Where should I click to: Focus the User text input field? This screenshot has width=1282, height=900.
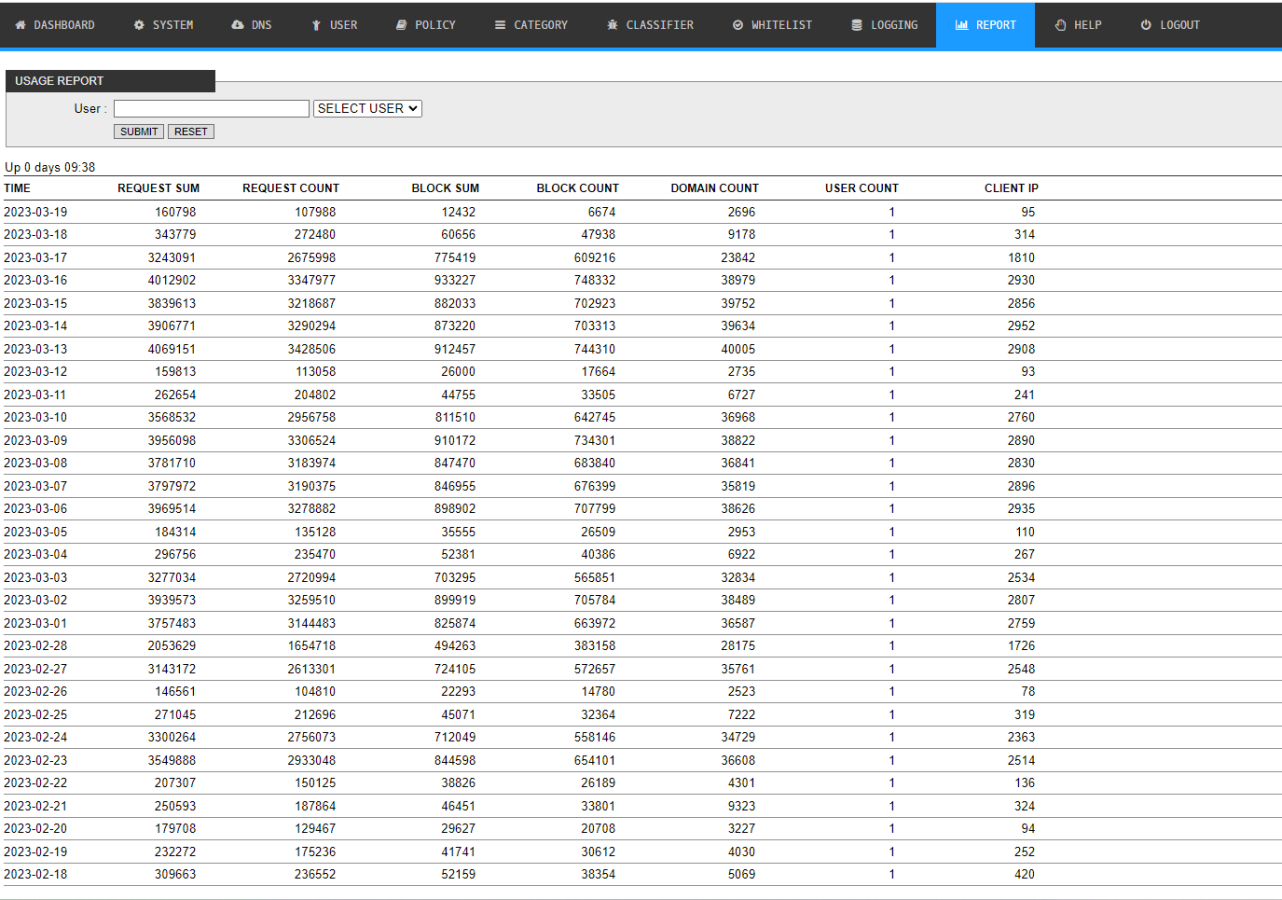[212, 108]
